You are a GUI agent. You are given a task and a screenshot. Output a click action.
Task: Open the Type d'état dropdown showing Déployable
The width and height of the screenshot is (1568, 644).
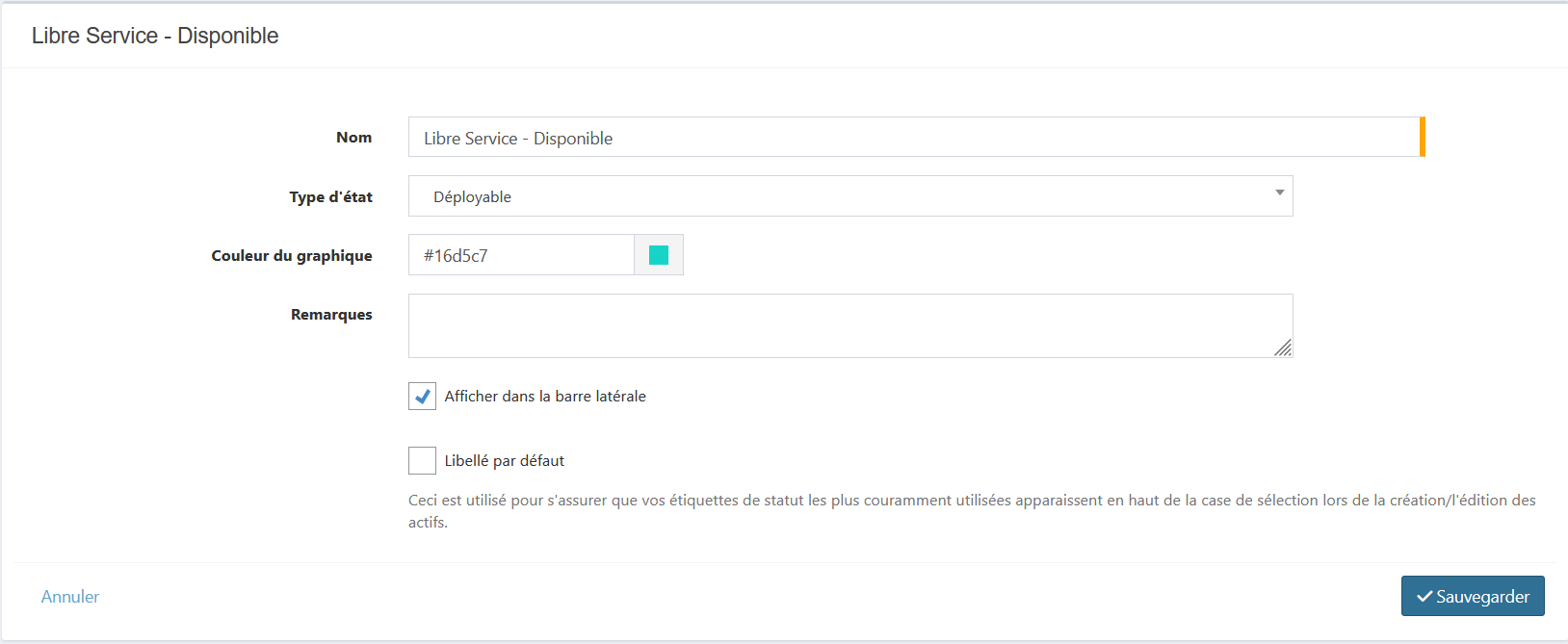[848, 196]
